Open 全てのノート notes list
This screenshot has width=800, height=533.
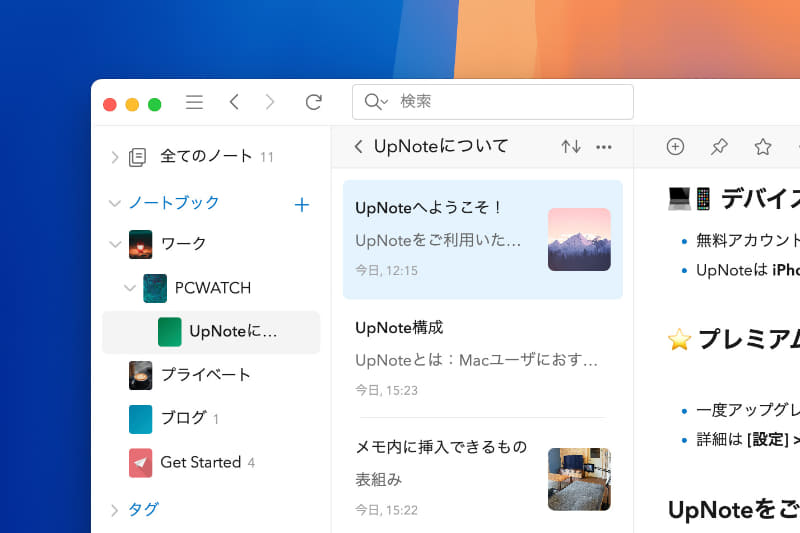click(206, 156)
